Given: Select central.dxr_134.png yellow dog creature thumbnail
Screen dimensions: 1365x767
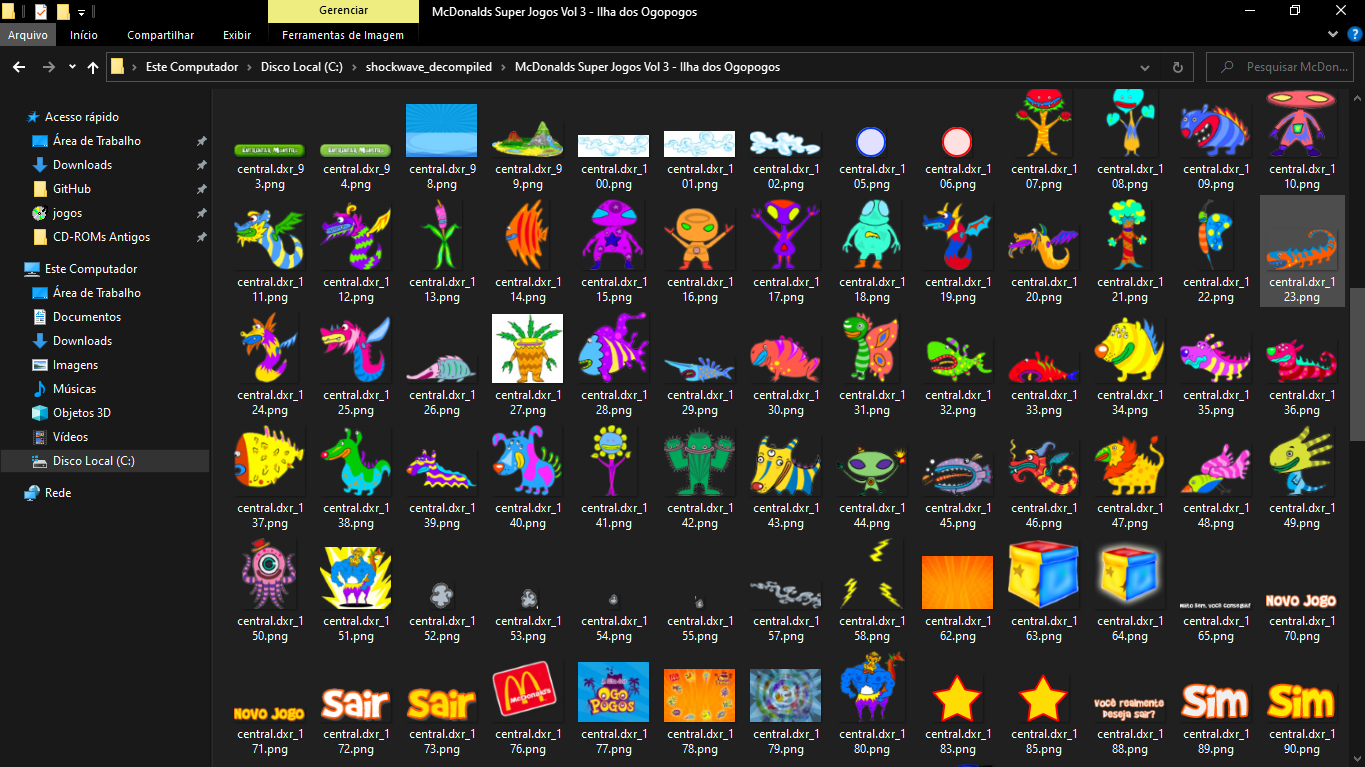Looking at the screenshot, I should pyautogui.click(x=1130, y=350).
